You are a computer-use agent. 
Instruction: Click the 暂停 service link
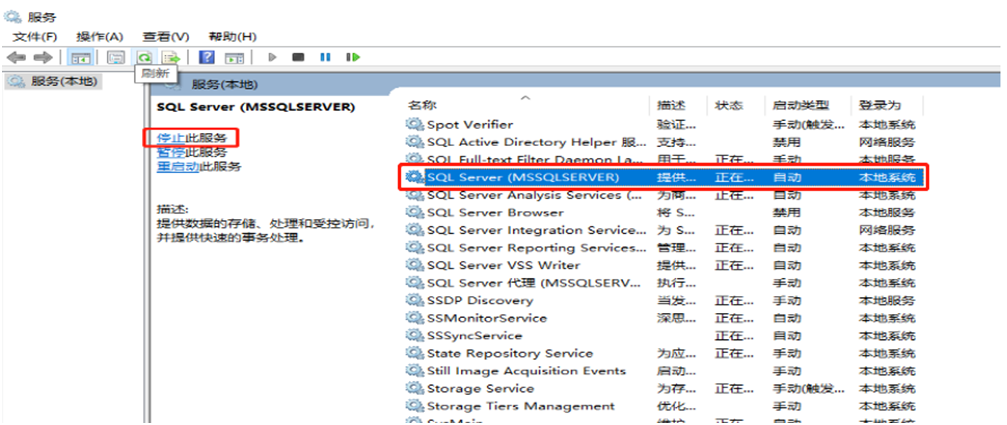(171, 152)
